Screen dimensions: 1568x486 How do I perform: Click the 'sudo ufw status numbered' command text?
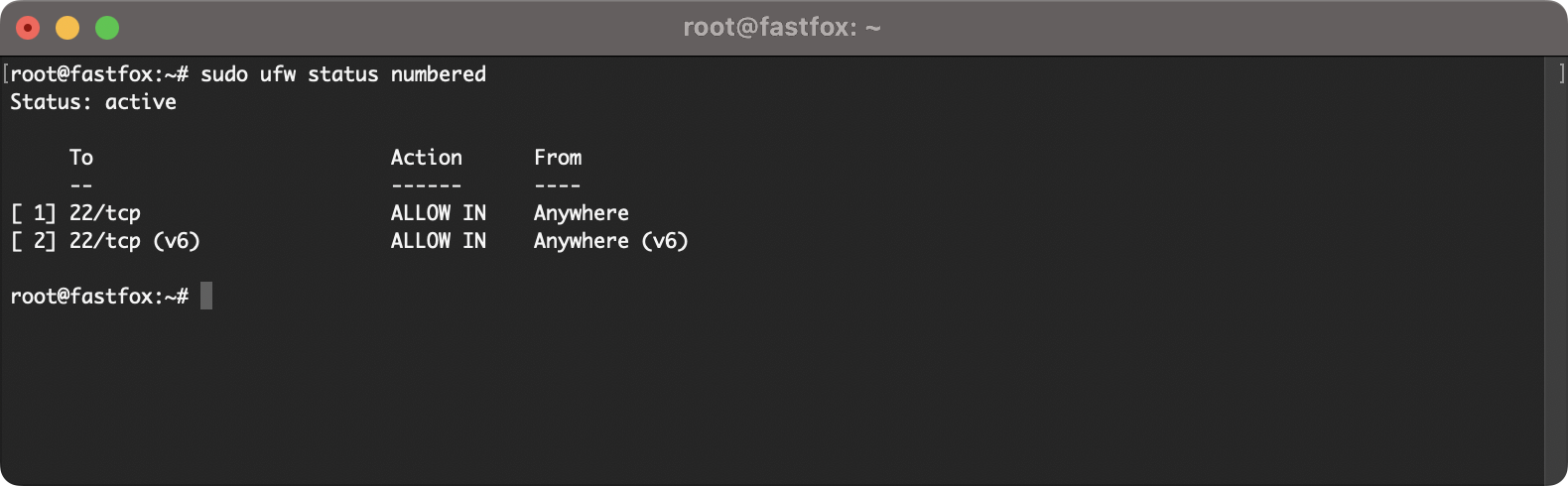pyautogui.click(x=343, y=74)
